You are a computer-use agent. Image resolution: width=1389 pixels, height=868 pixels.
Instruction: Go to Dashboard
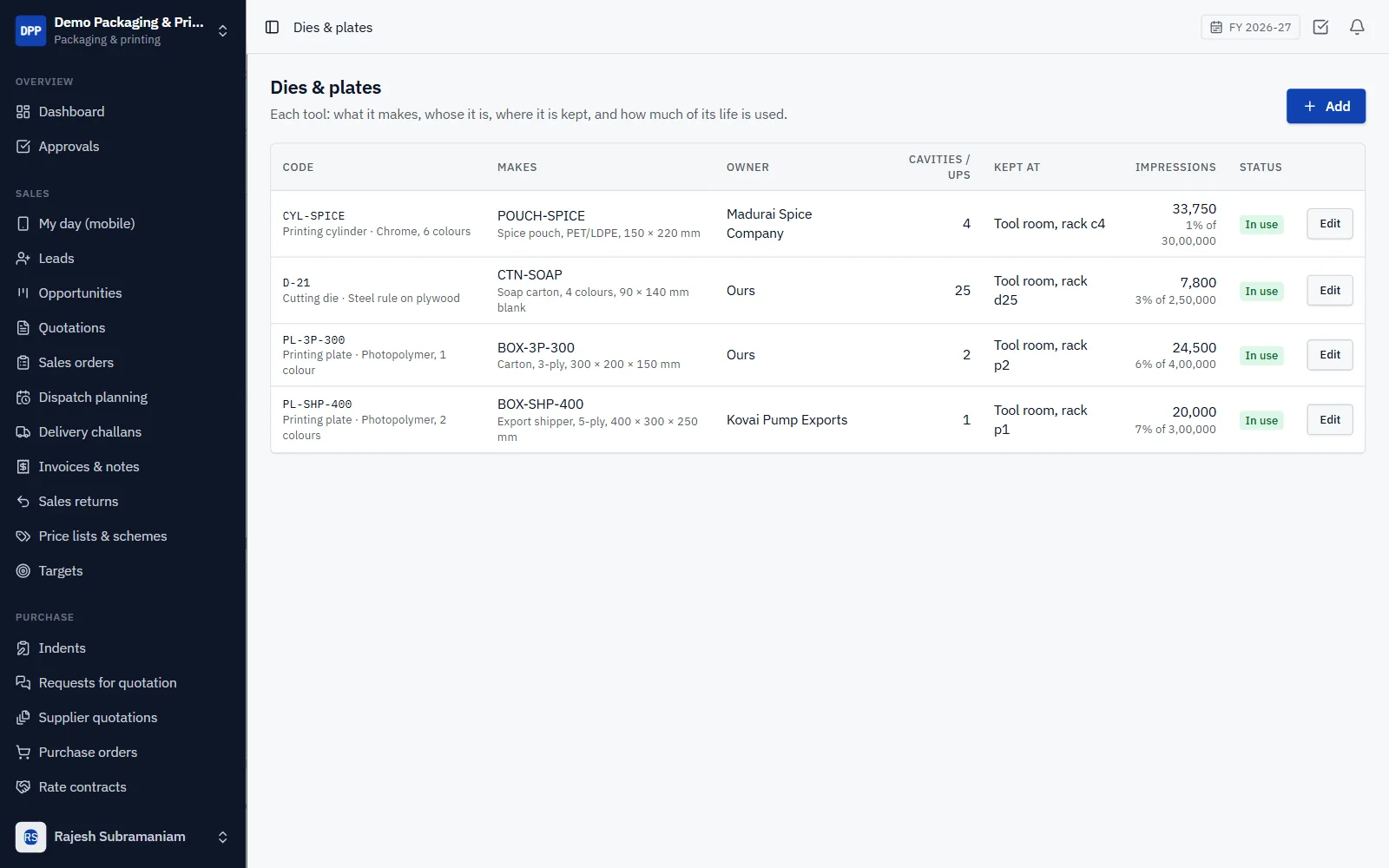[x=71, y=112]
